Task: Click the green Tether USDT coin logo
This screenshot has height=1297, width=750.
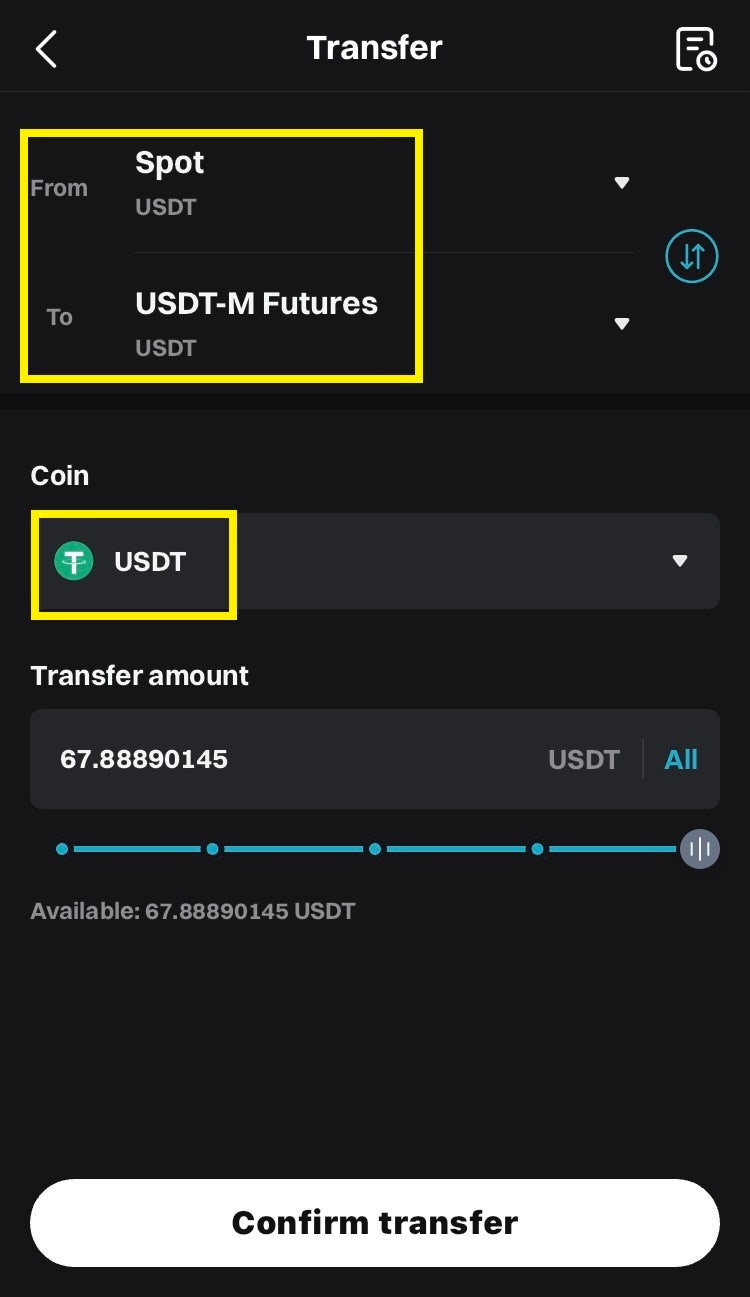Action: (x=73, y=561)
